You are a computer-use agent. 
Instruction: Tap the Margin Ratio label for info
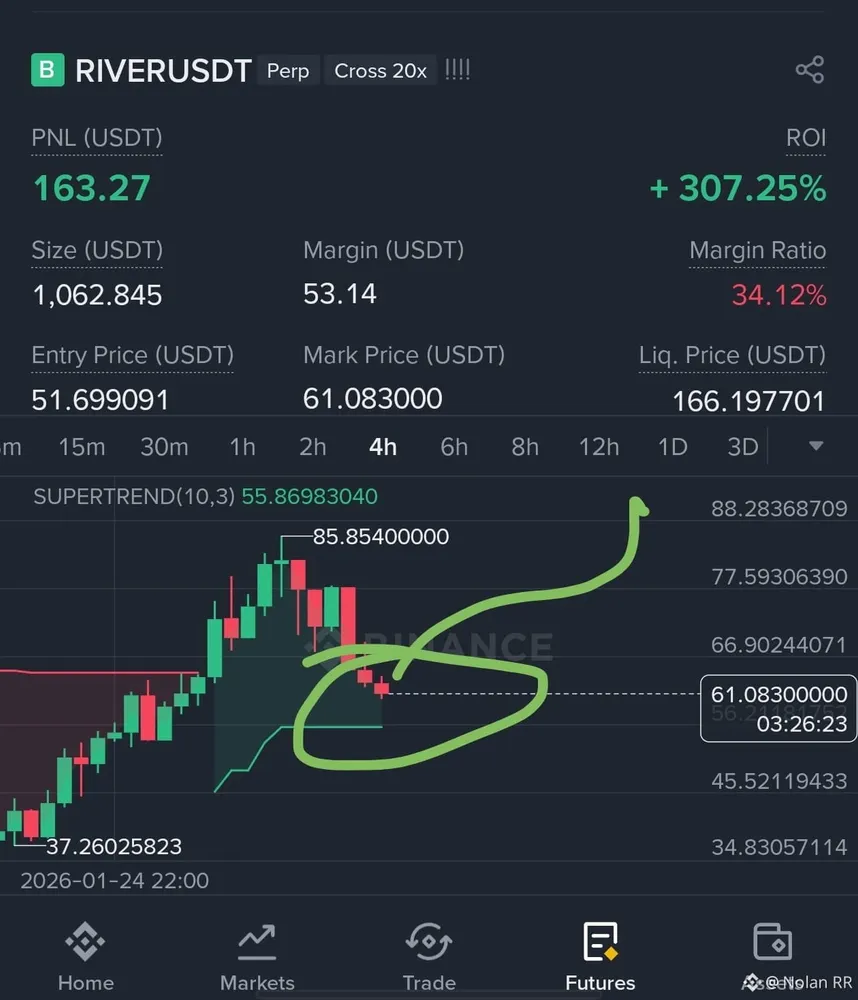coord(757,250)
